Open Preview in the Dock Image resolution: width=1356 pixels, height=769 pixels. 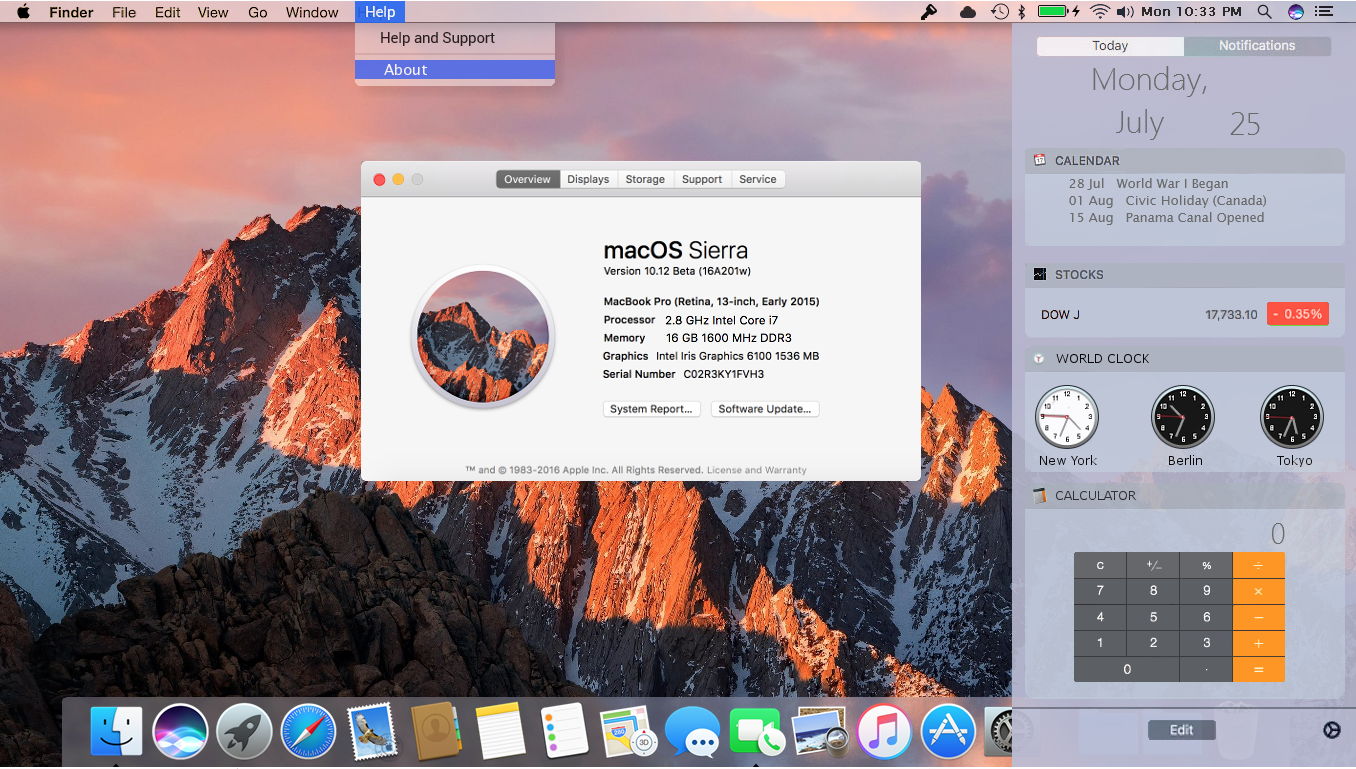pos(820,731)
